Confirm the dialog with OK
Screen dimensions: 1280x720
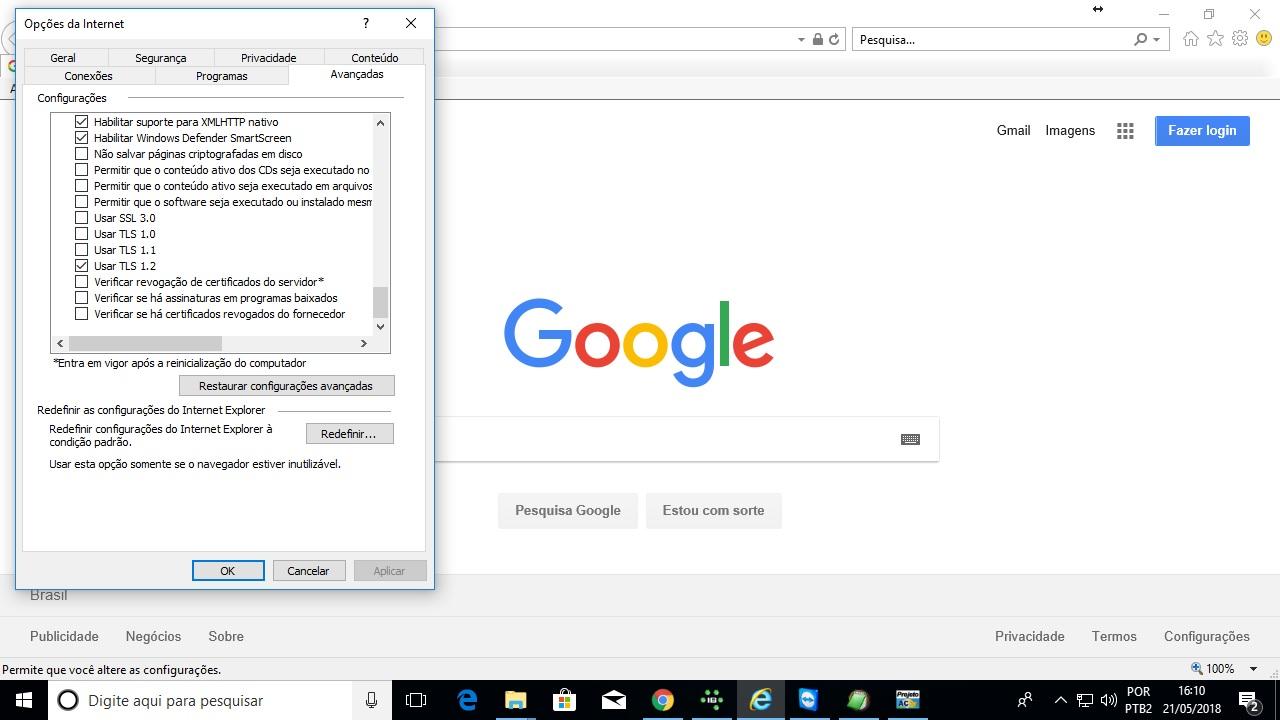point(228,571)
